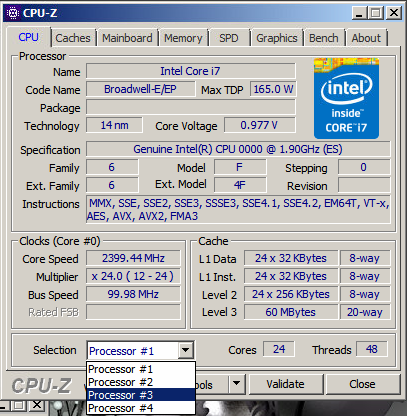This screenshot has width=407, height=416.
Task: Minimize the CPU-Z window
Action: (x=359, y=13)
